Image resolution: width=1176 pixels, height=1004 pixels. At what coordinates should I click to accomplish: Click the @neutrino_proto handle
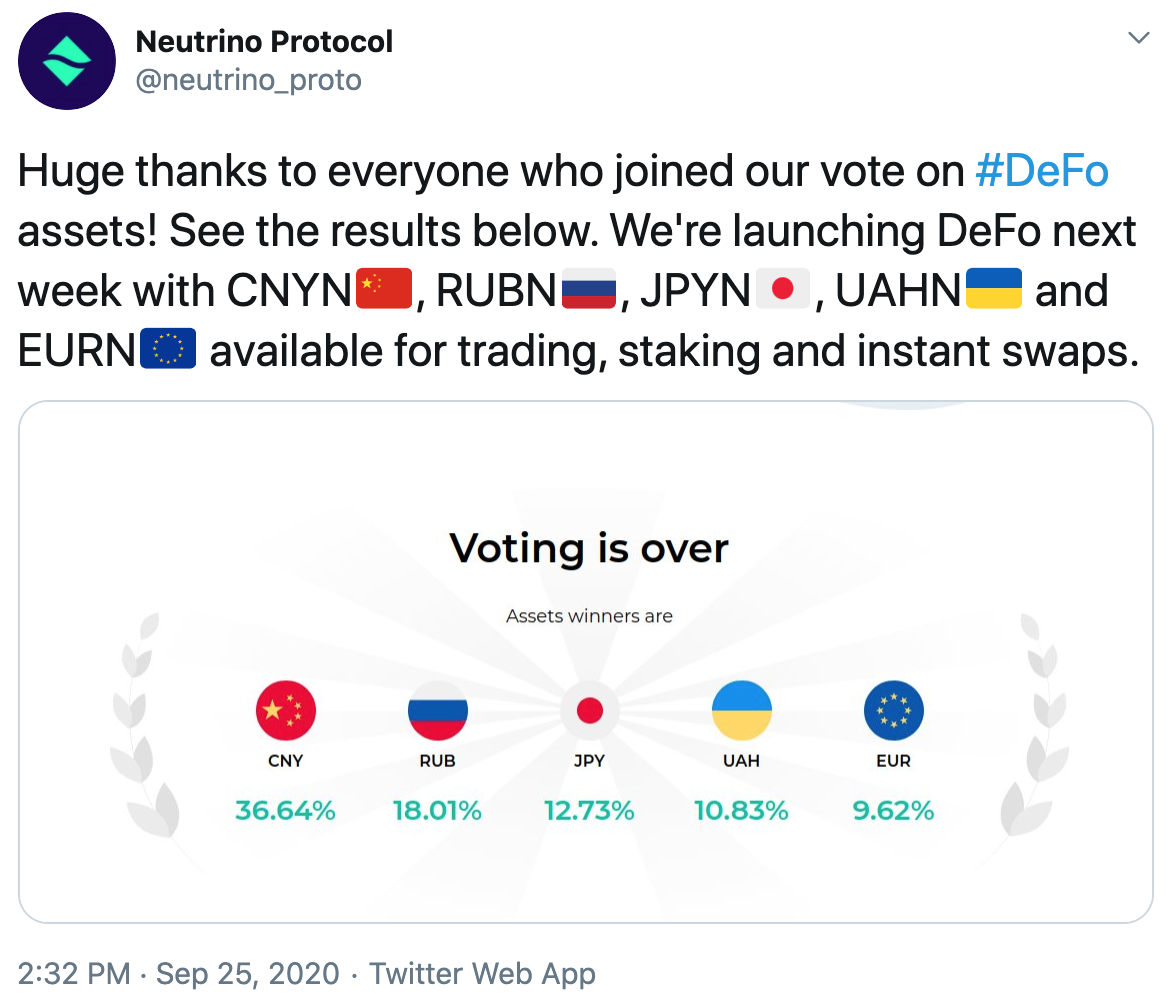(x=248, y=80)
